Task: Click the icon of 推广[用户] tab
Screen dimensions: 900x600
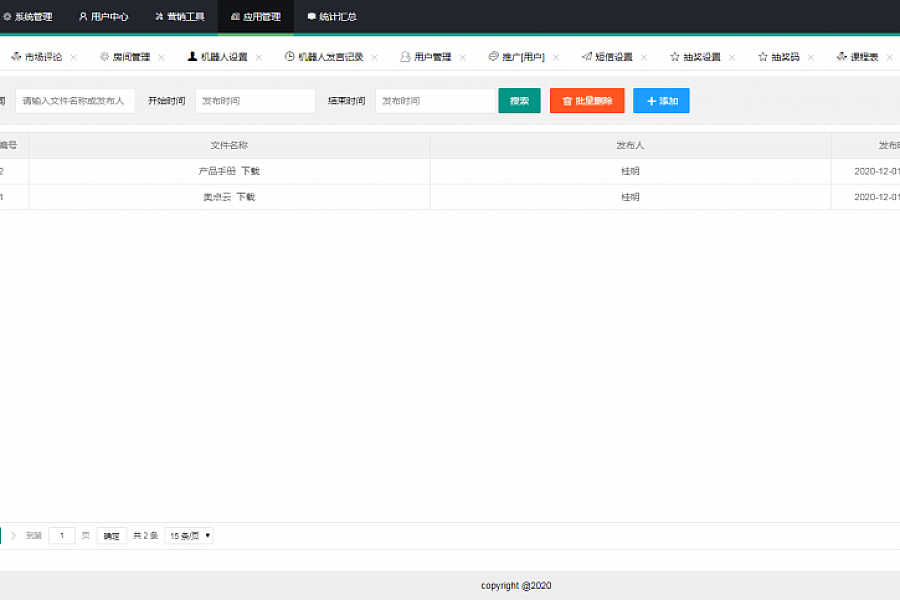Action: pyautogui.click(x=493, y=56)
